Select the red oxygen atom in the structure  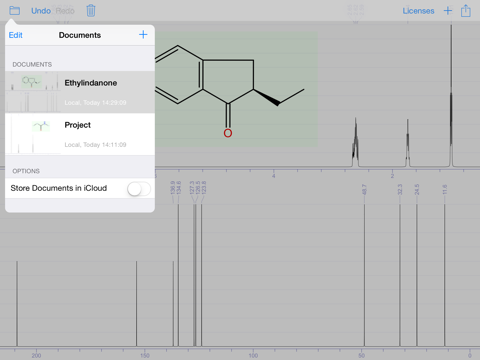coord(228,133)
